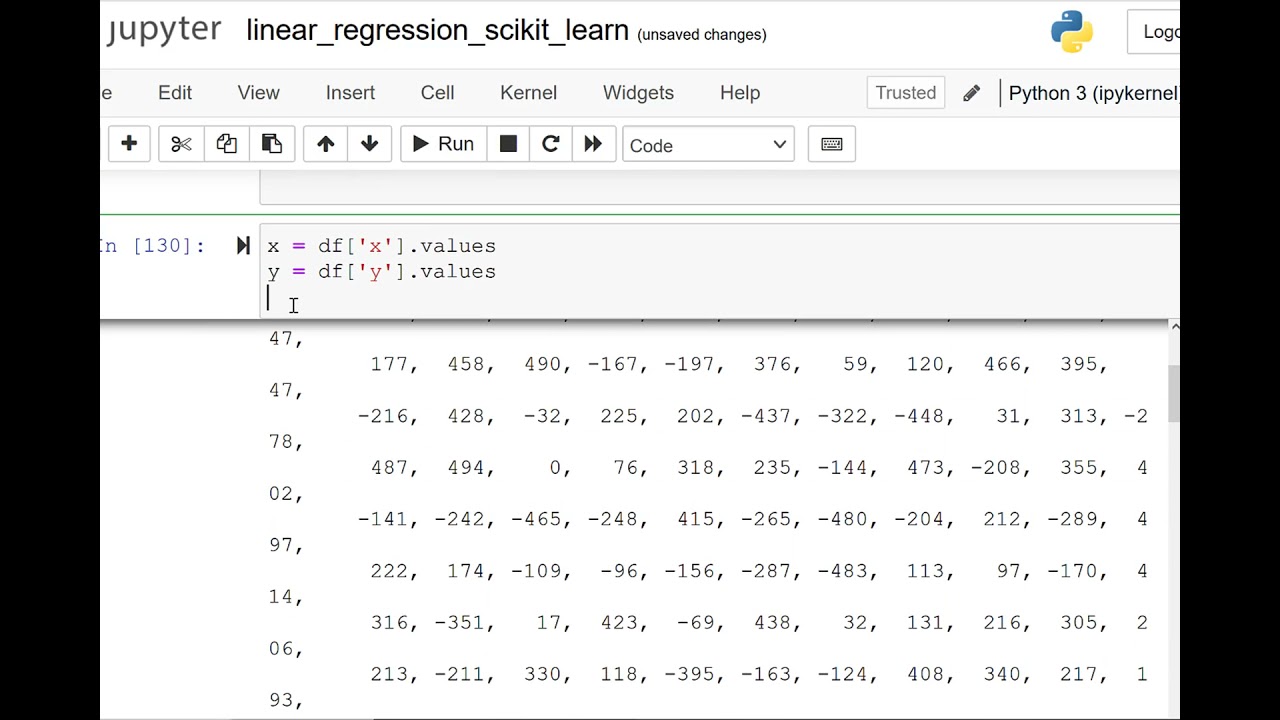The height and width of the screenshot is (720, 1280).
Task: Click the Python 3 (ipykernel) kernel name
Action: tap(1093, 93)
